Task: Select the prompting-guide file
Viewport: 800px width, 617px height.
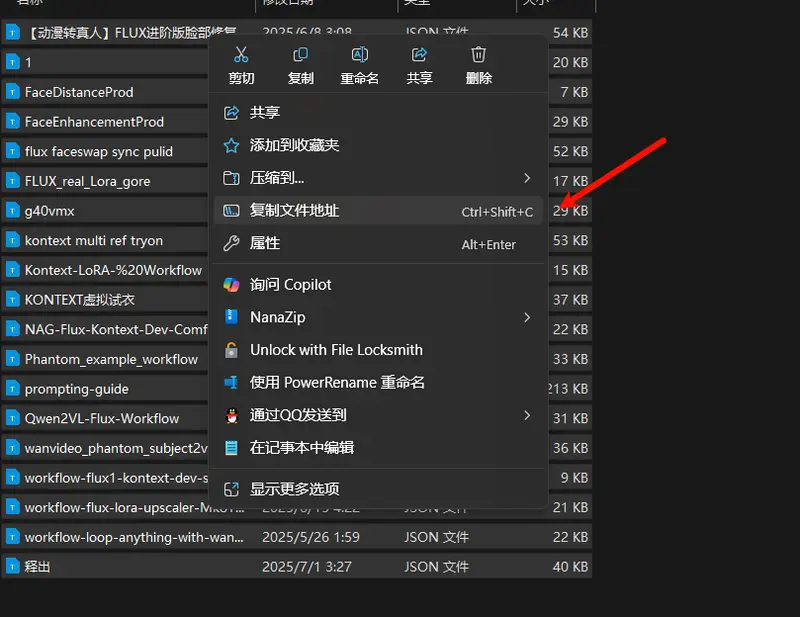Action: pyautogui.click(x=77, y=389)
